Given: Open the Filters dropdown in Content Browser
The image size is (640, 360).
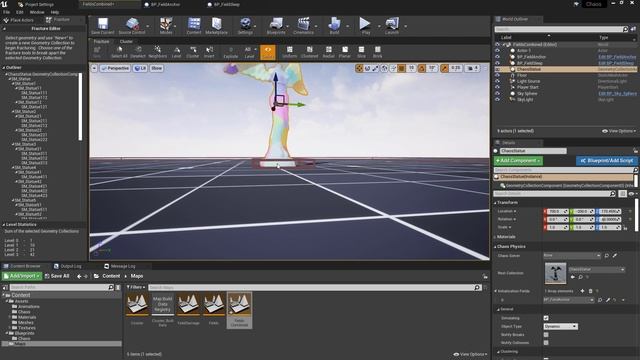Looking at the screenshot, I should (x=136, y=287).
